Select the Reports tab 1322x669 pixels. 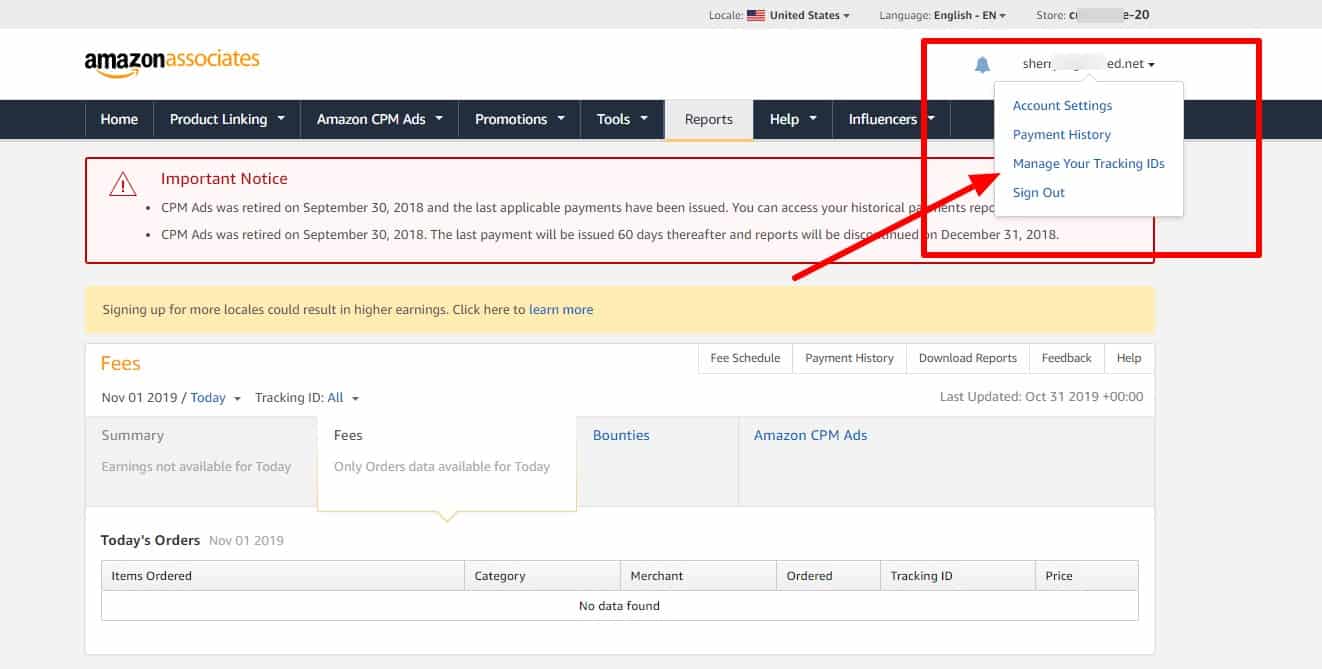point(709,119)
